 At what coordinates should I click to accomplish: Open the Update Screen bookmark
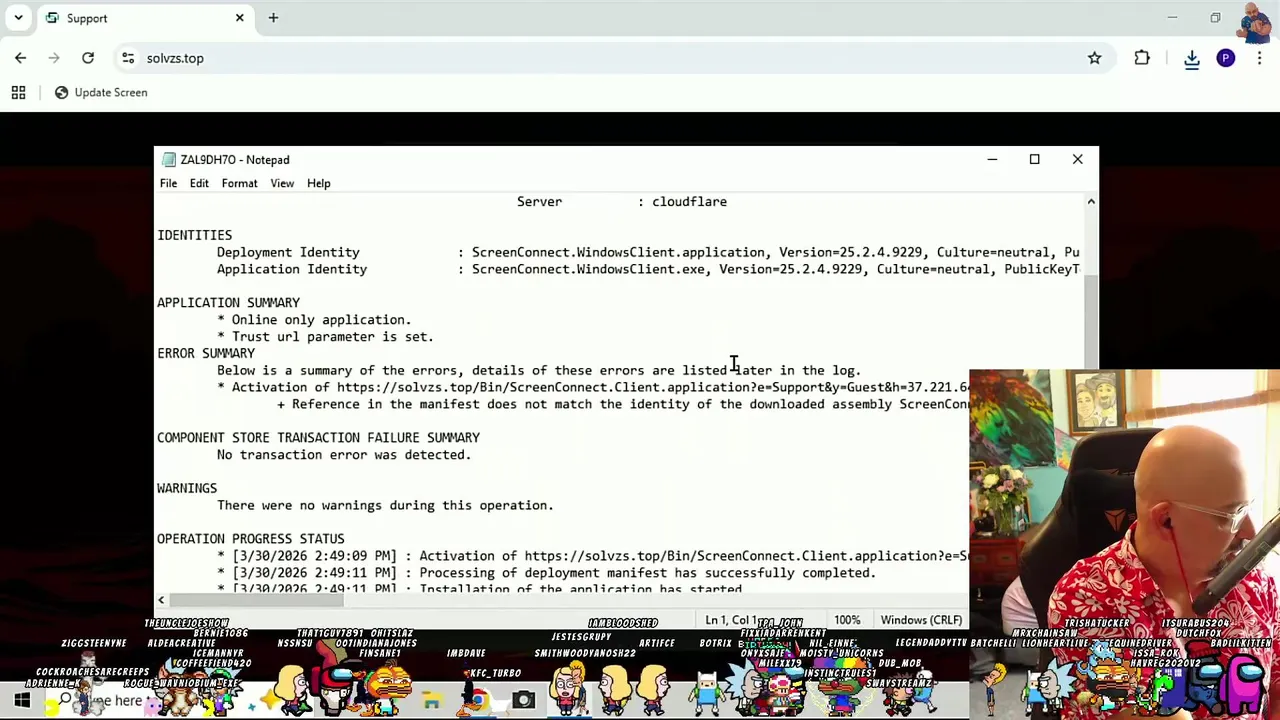pyautogui.click(x=100, y=92)
